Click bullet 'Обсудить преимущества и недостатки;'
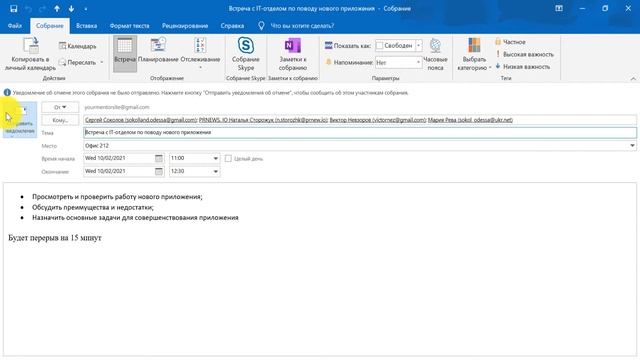 93,207
